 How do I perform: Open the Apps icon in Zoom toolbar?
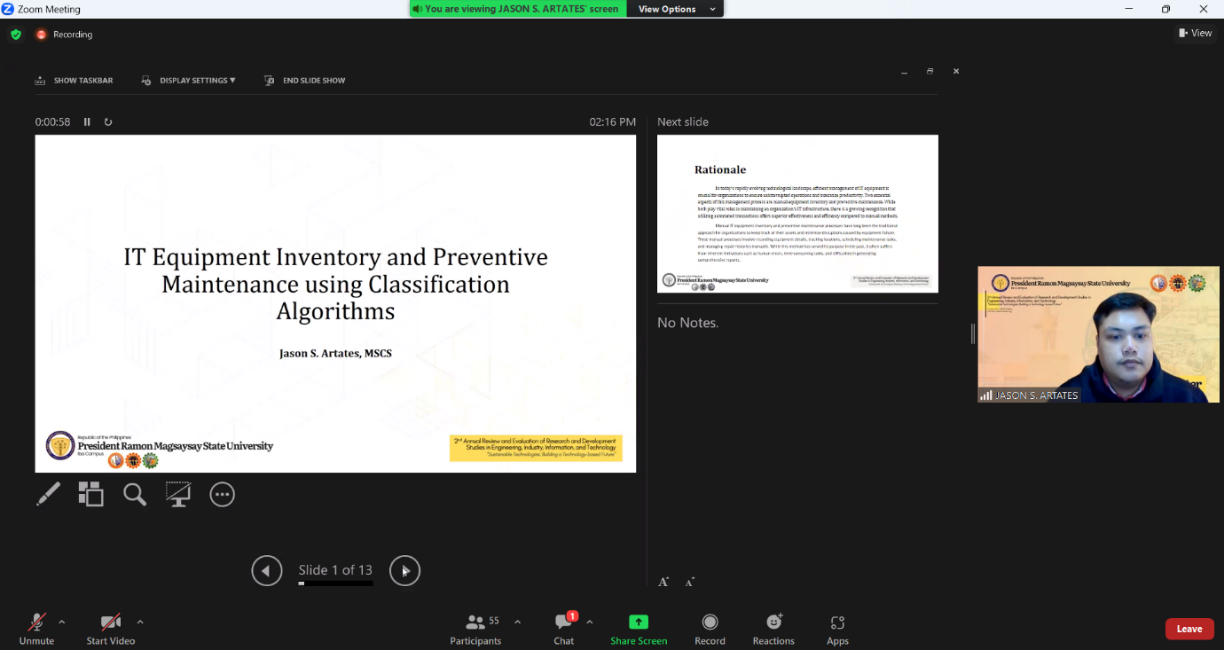(837, 627)
